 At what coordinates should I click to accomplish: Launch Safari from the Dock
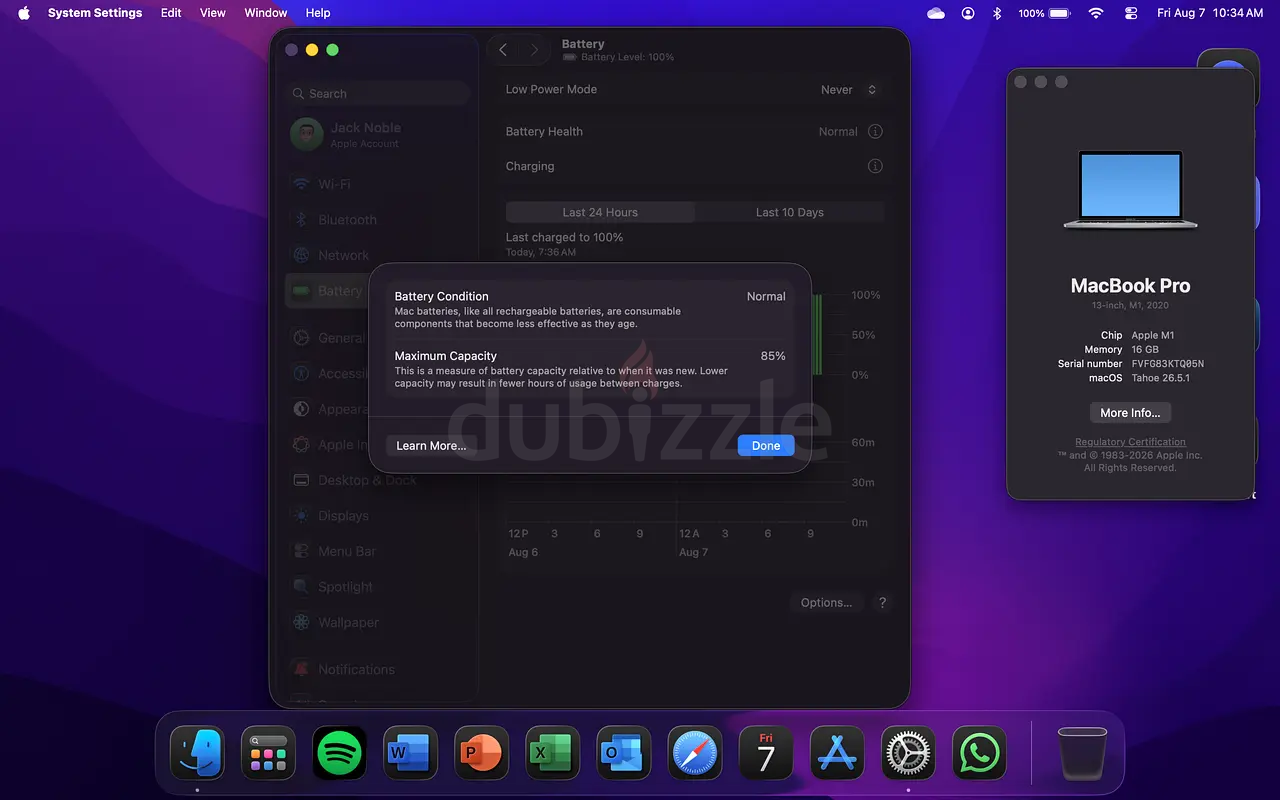click(x=694, y=753)
